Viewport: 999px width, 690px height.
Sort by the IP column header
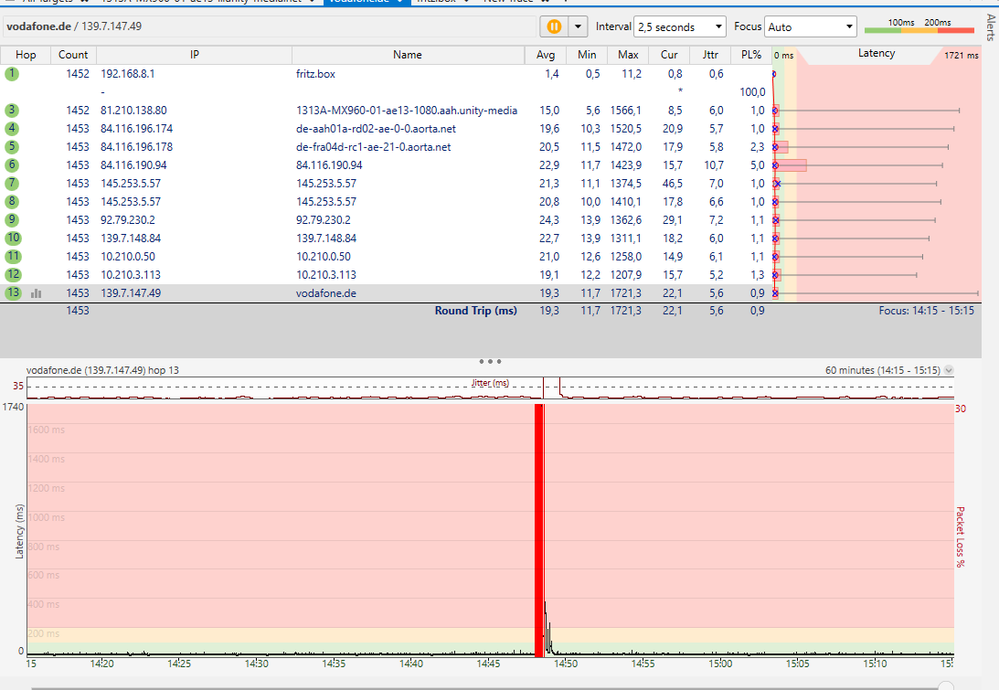[x=194, y=55]
